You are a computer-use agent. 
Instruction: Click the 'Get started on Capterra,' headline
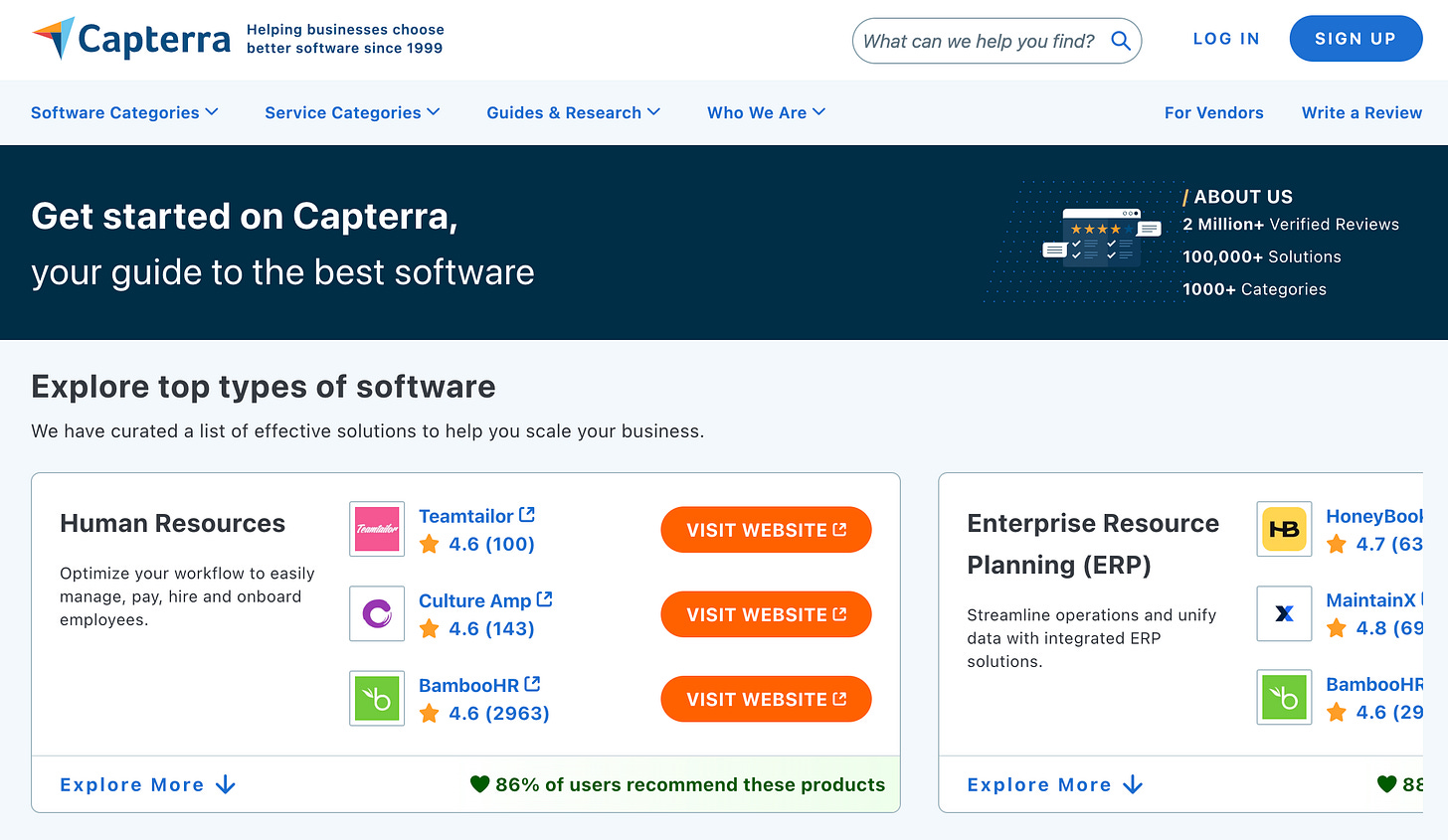click(x=245, y=217)
